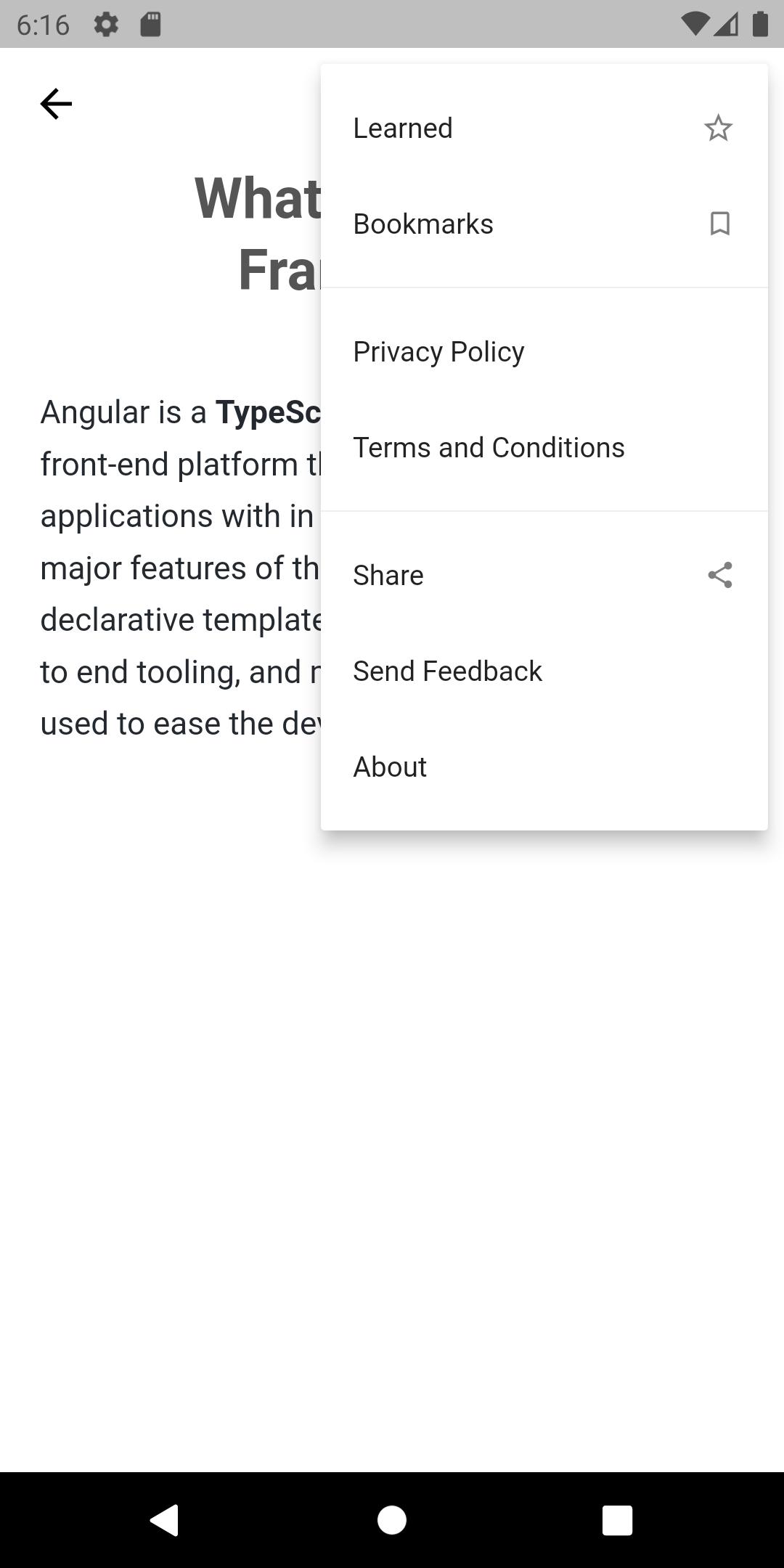Select the Learned menu entry

[x=544, y=128]
